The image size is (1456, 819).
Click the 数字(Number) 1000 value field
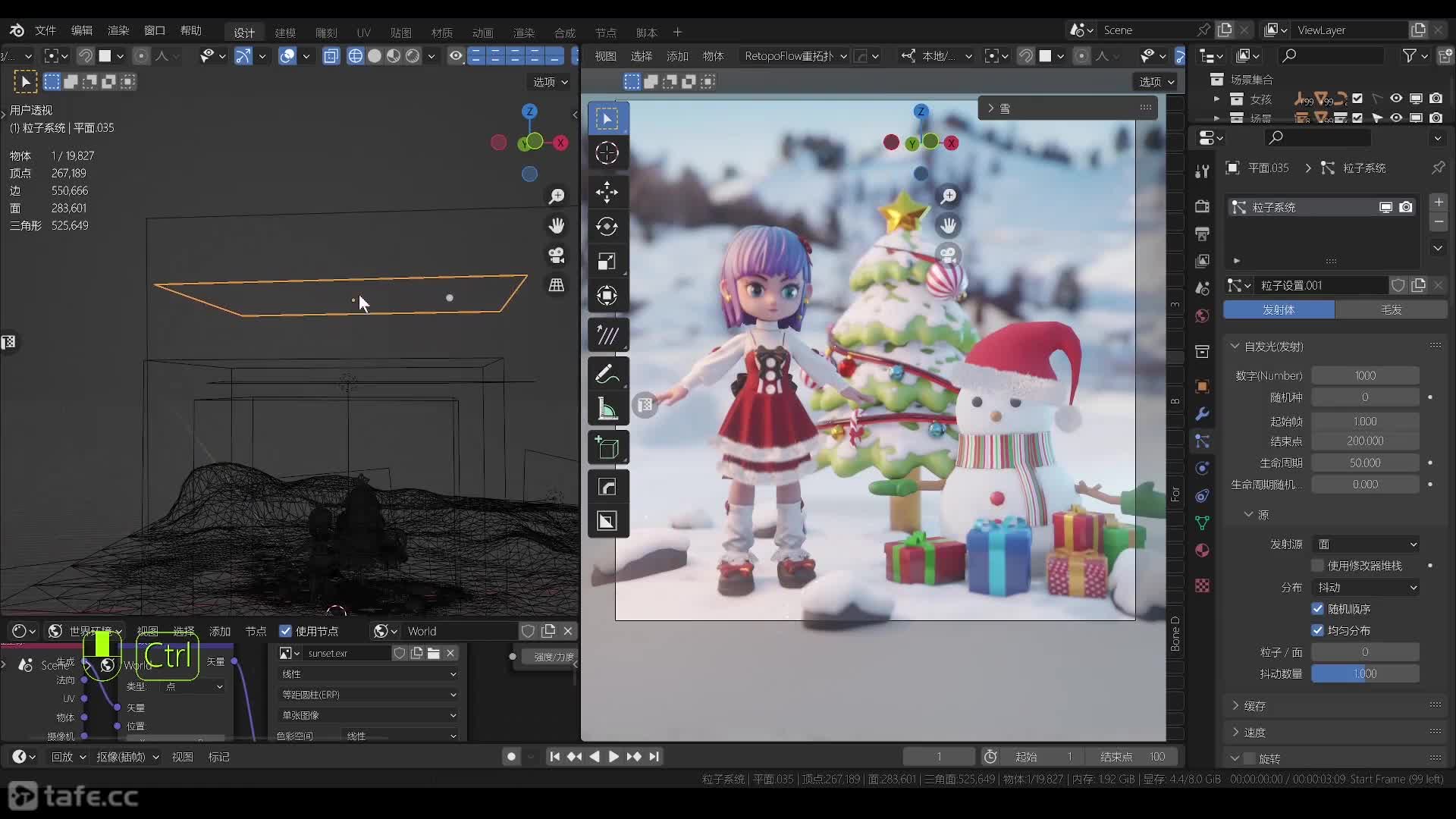[x=1365, y=375]
